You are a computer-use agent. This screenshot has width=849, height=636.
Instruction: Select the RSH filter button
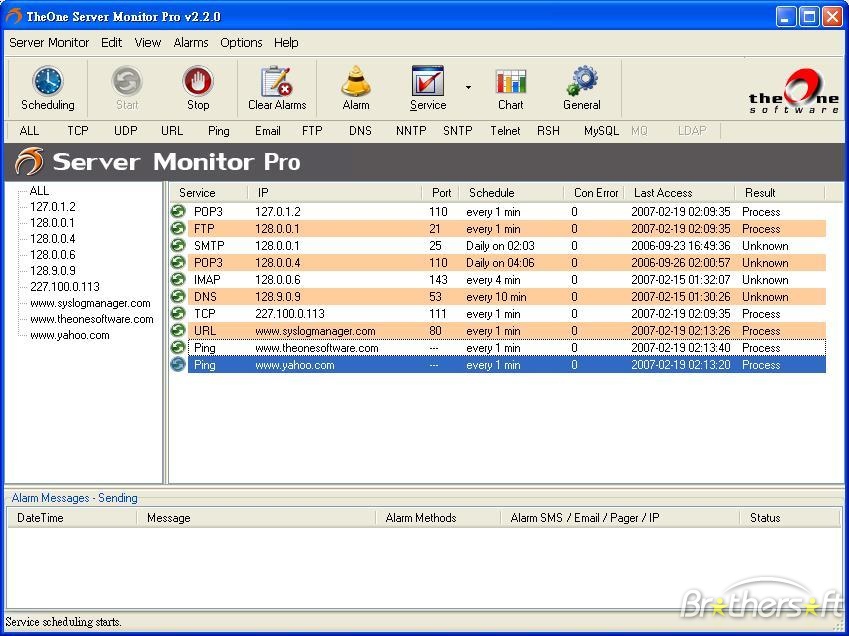click(x=548, y=131)
